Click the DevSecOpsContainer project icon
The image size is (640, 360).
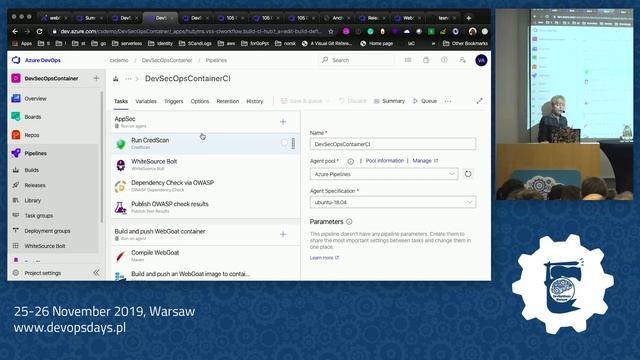coord(16,78)
